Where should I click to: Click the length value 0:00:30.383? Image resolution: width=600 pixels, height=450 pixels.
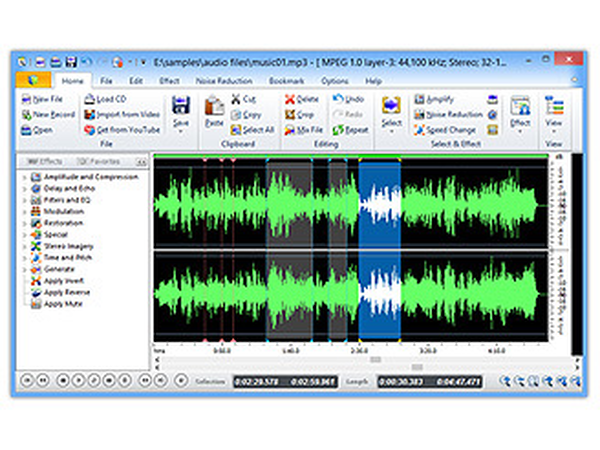401,382
